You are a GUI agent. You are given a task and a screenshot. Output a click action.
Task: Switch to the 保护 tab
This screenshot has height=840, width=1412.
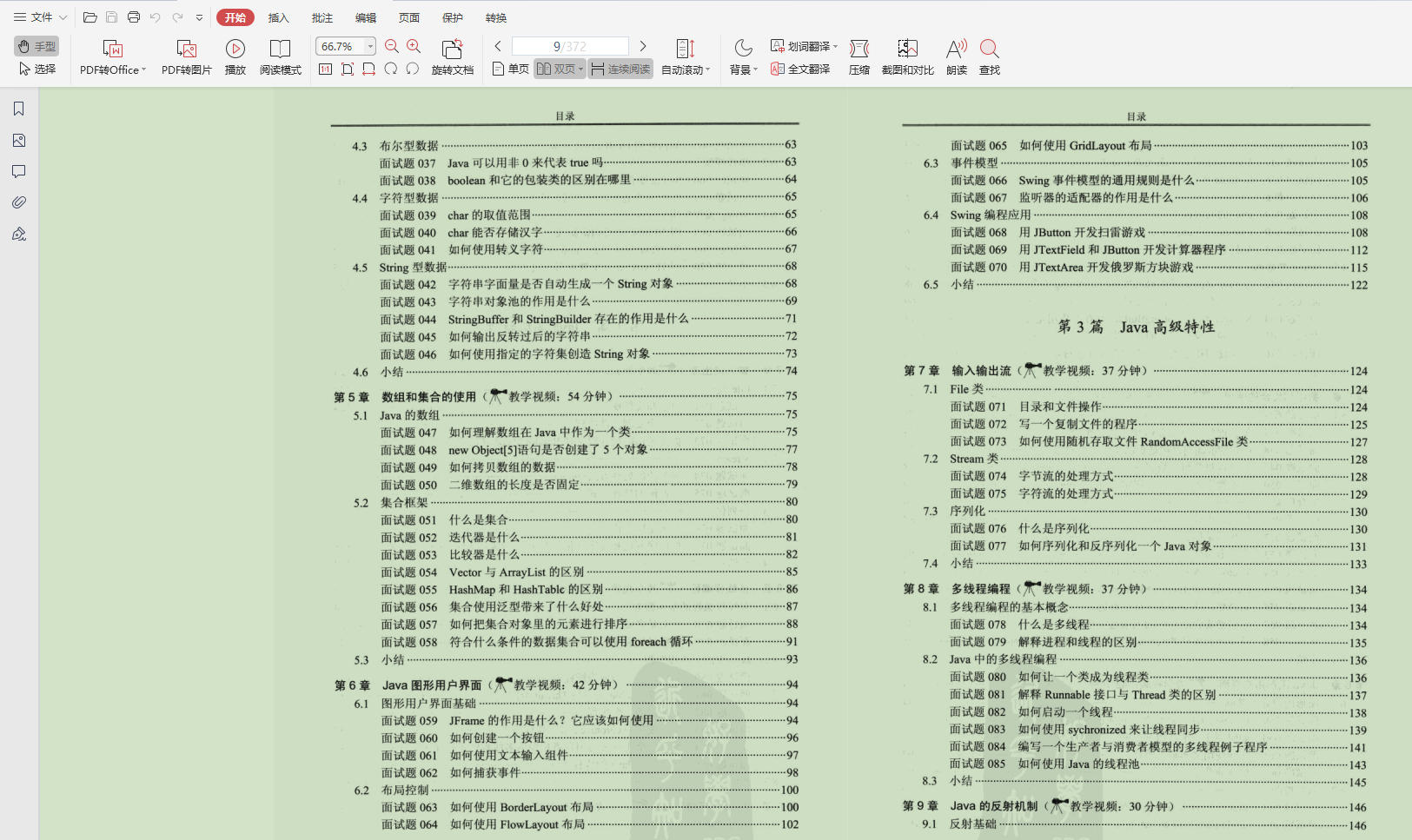453,17
